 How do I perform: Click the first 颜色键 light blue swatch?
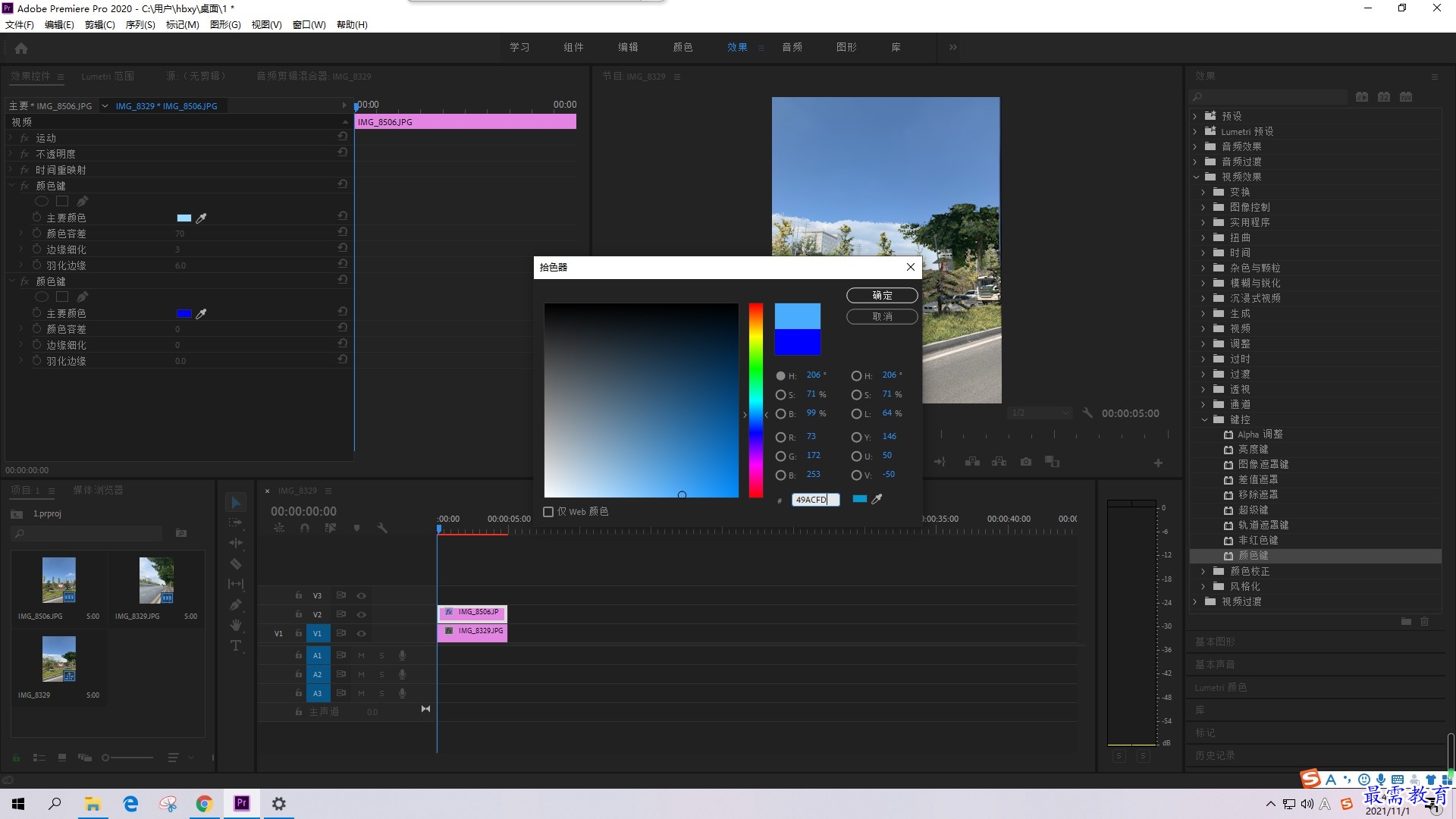point(184,218)
